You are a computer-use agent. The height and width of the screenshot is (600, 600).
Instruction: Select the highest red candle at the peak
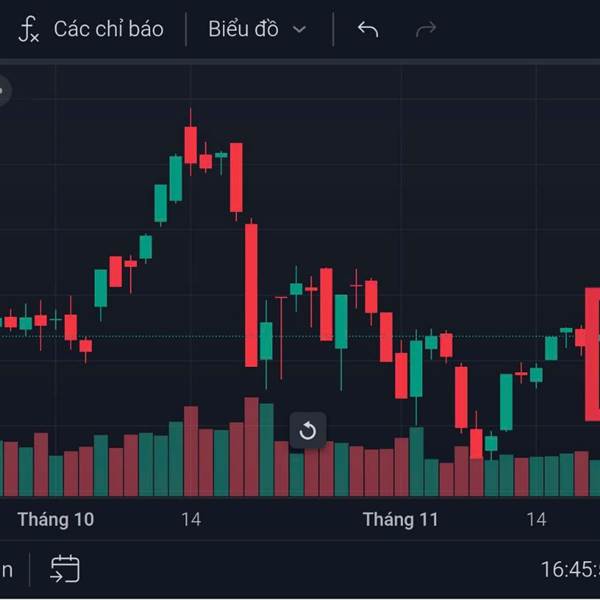191,144
